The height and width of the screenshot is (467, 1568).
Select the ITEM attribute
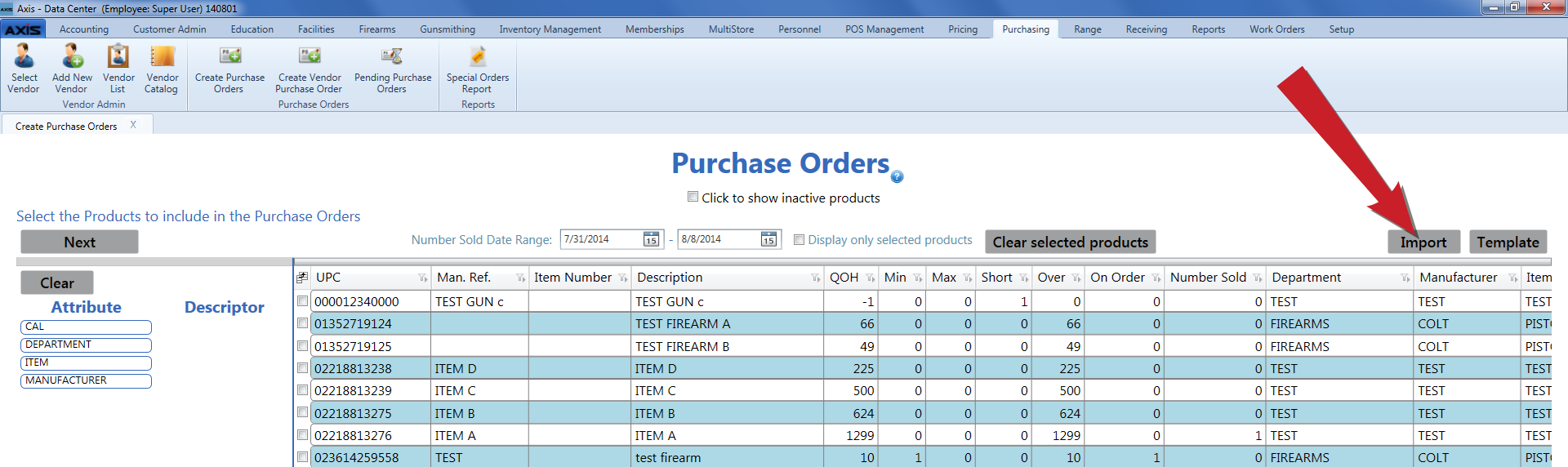(x=86, y=362)
